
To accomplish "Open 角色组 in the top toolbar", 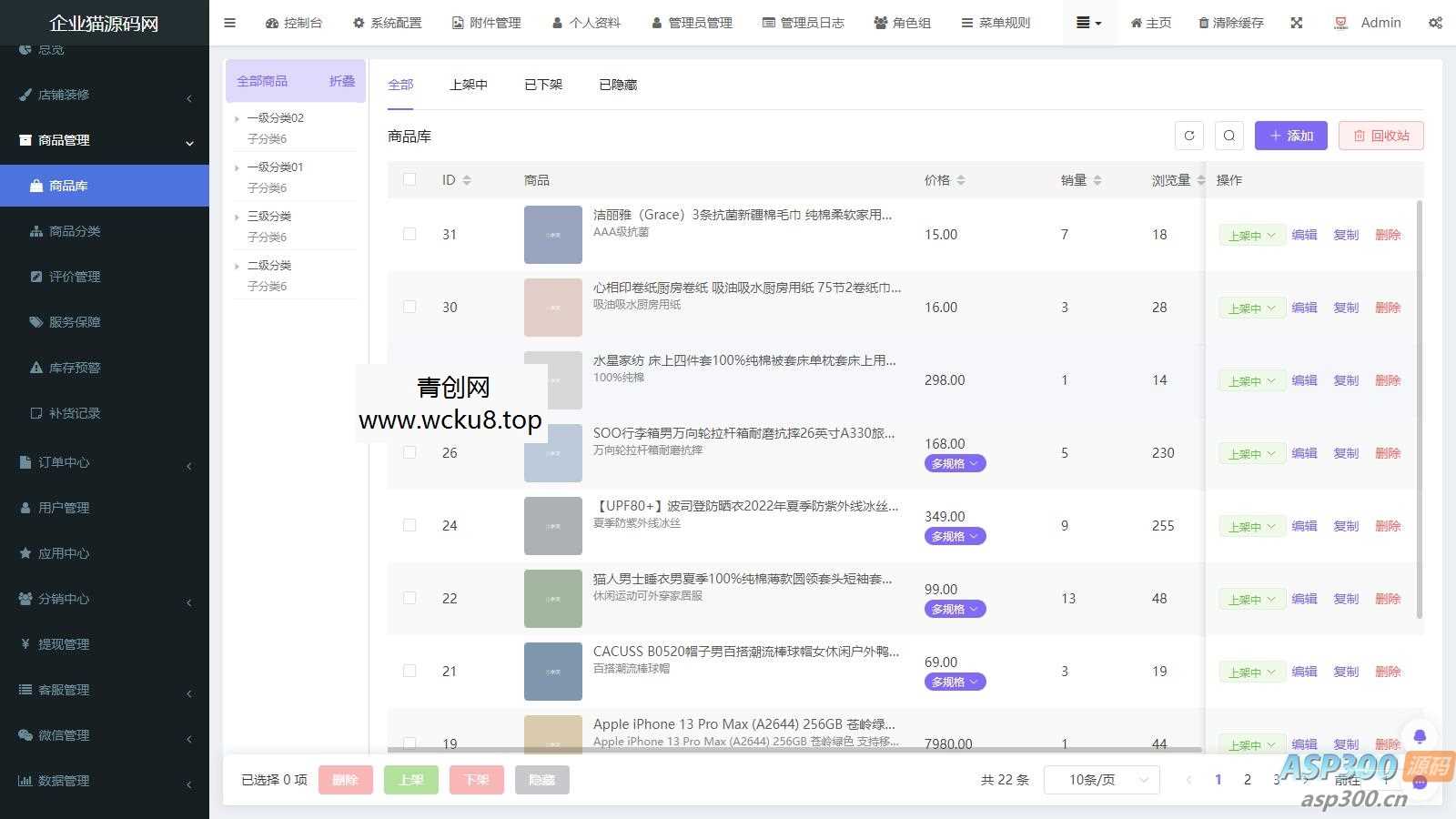I will pyautogui.click(x=902, y=23).
